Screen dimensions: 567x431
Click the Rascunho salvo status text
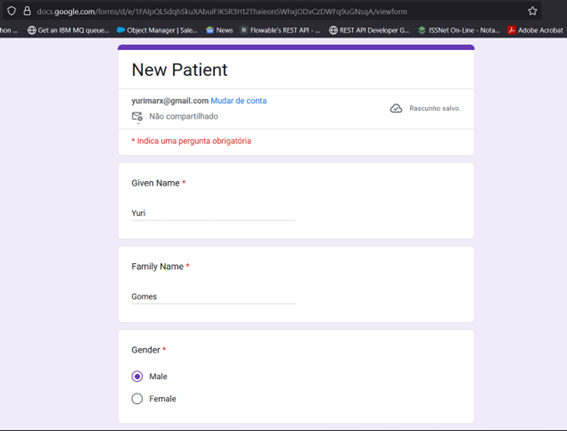coord(435,108)
